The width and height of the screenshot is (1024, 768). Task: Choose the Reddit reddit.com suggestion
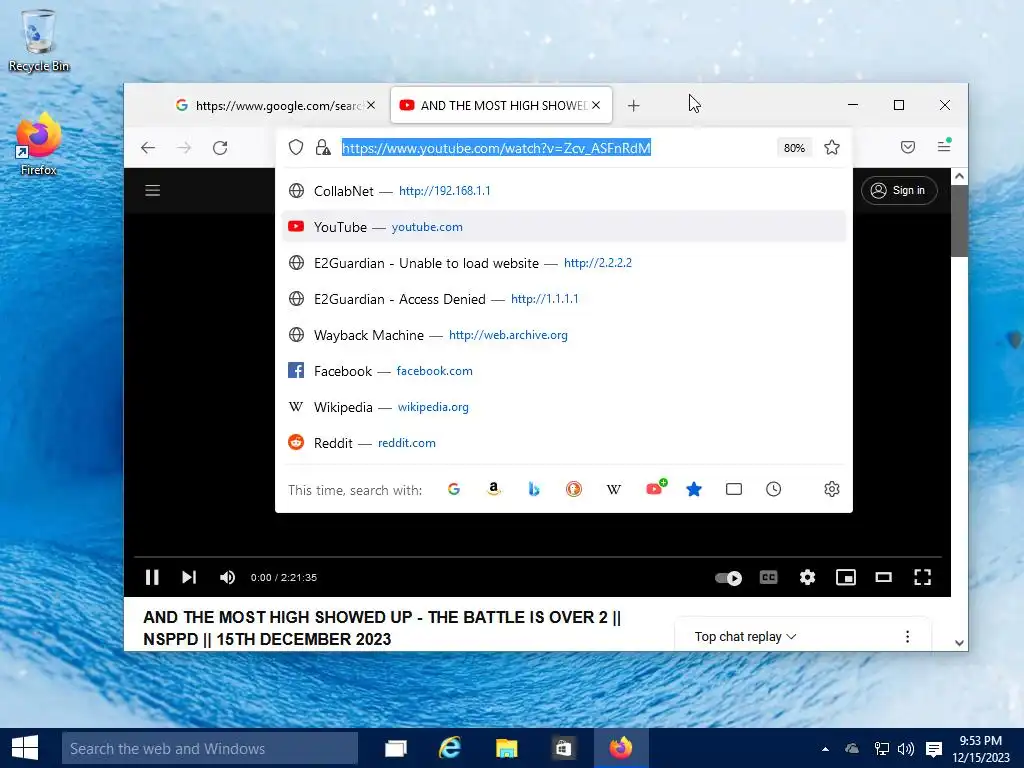click(564, 443)
